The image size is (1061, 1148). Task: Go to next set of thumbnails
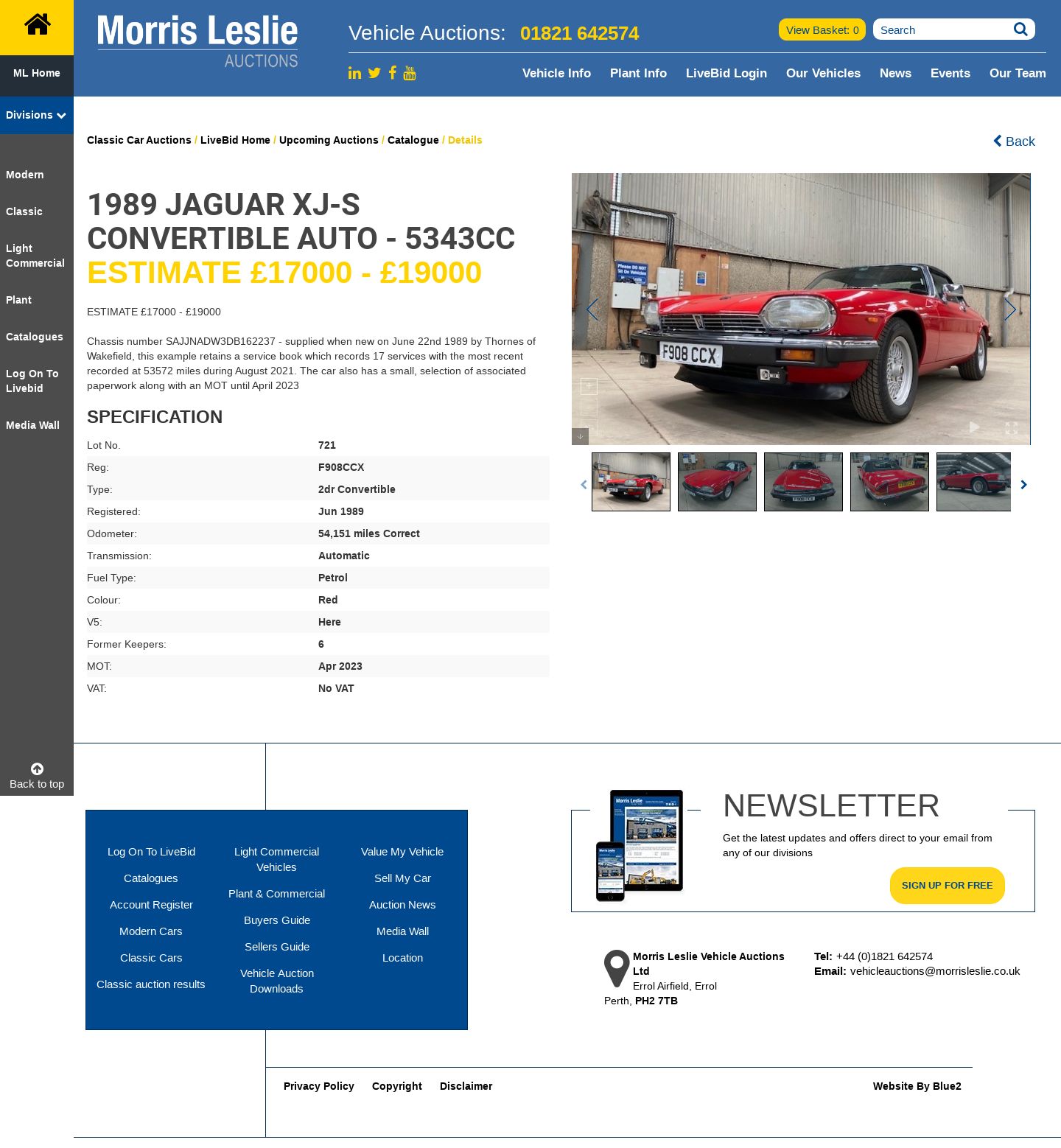[x=1023, y=484]
